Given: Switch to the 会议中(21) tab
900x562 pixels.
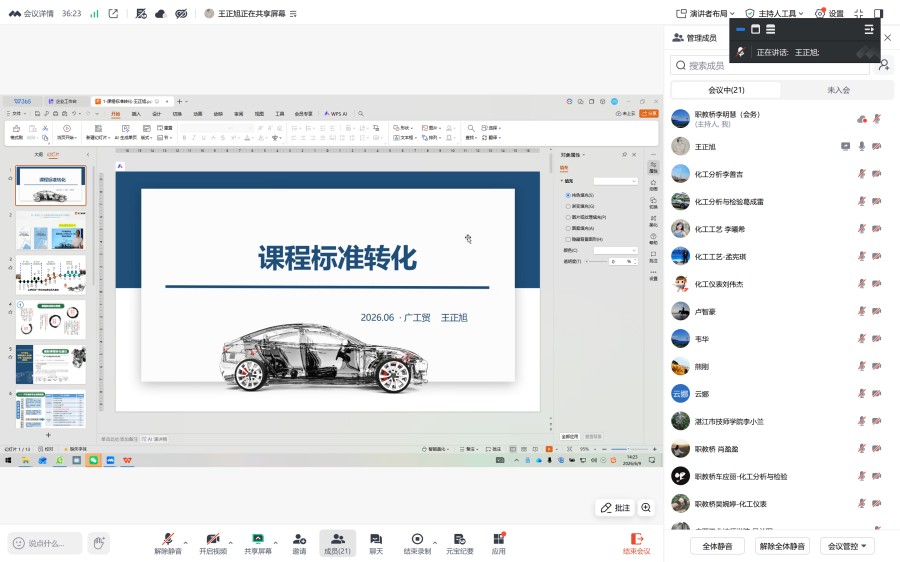Looking at the screenshot, I should pos(726,90).
